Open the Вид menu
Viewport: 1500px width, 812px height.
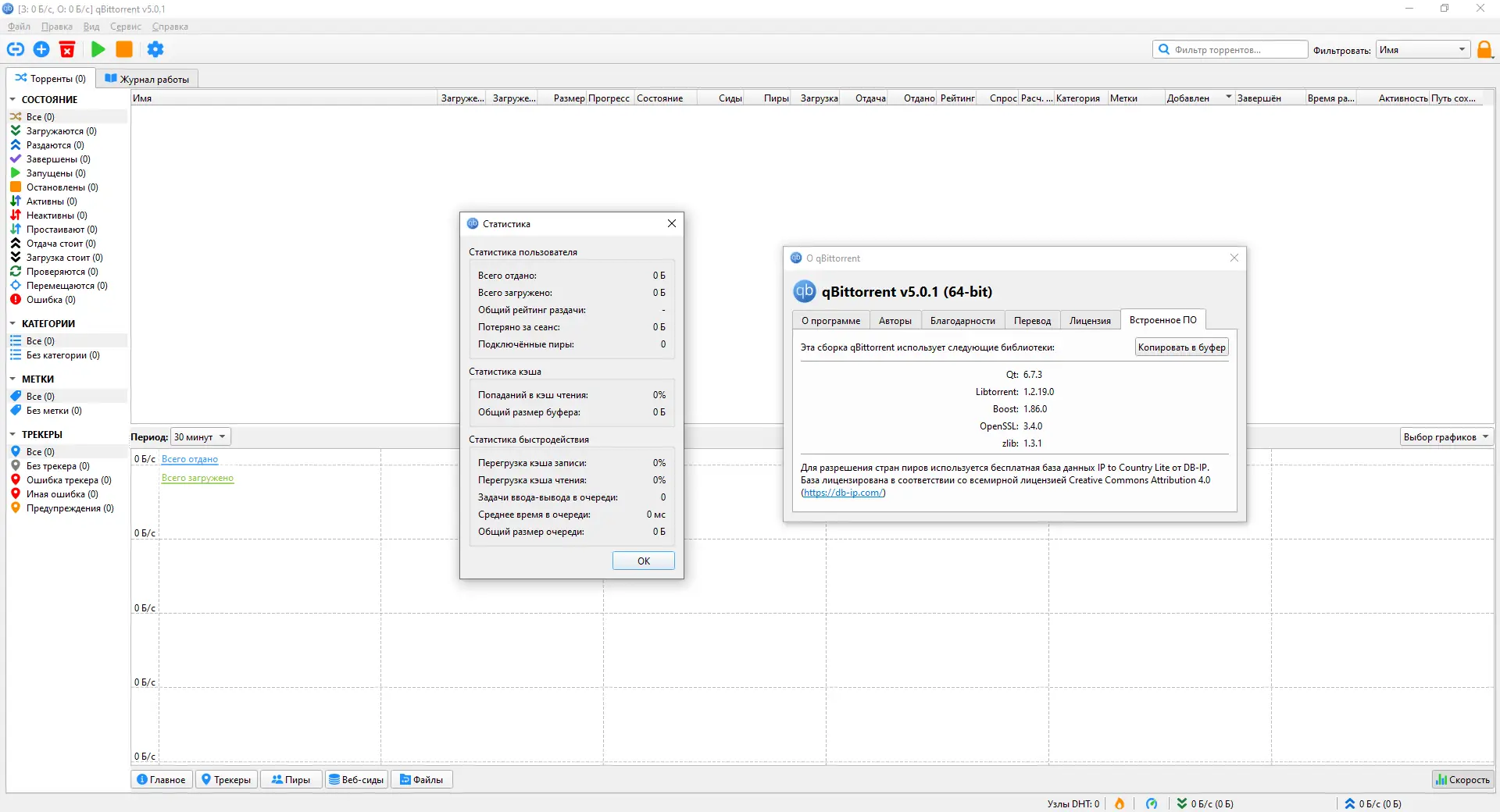(x=91, y=27)
